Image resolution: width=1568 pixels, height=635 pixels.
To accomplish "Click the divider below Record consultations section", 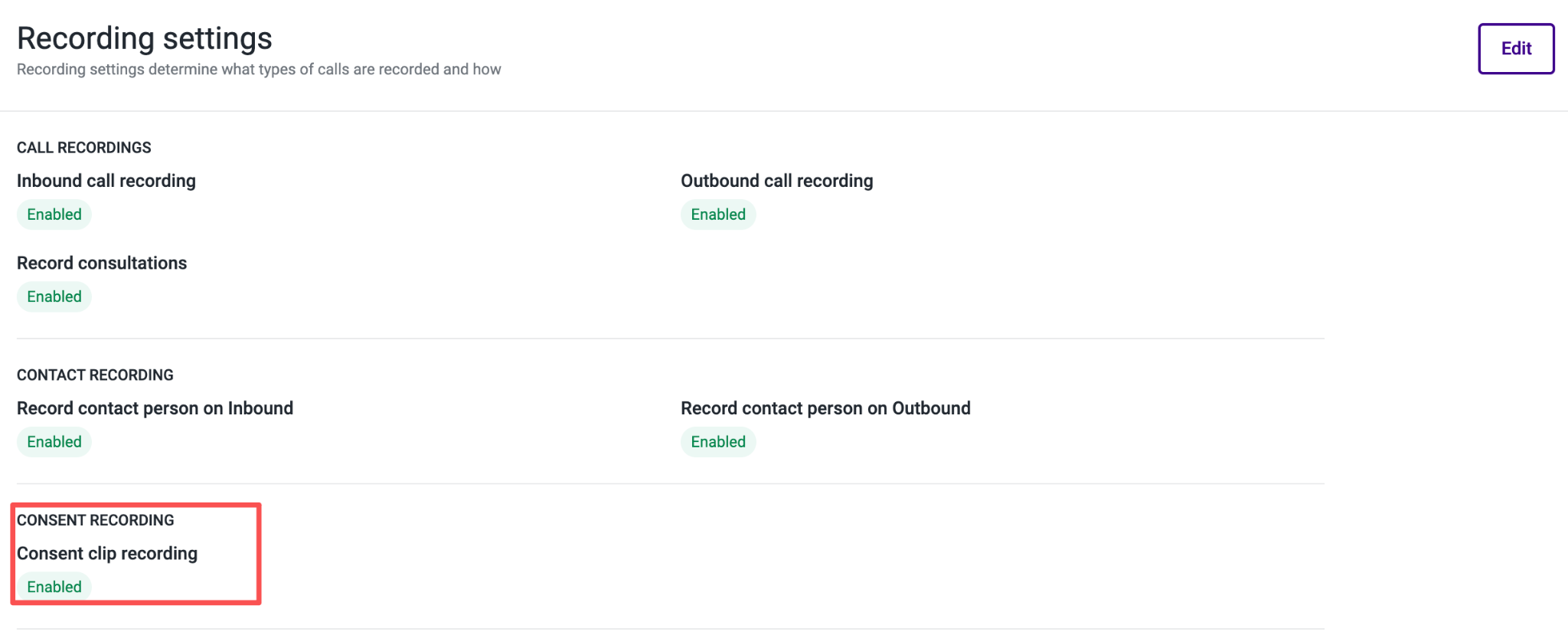I will pyautogui.click(x=671, y=339).
